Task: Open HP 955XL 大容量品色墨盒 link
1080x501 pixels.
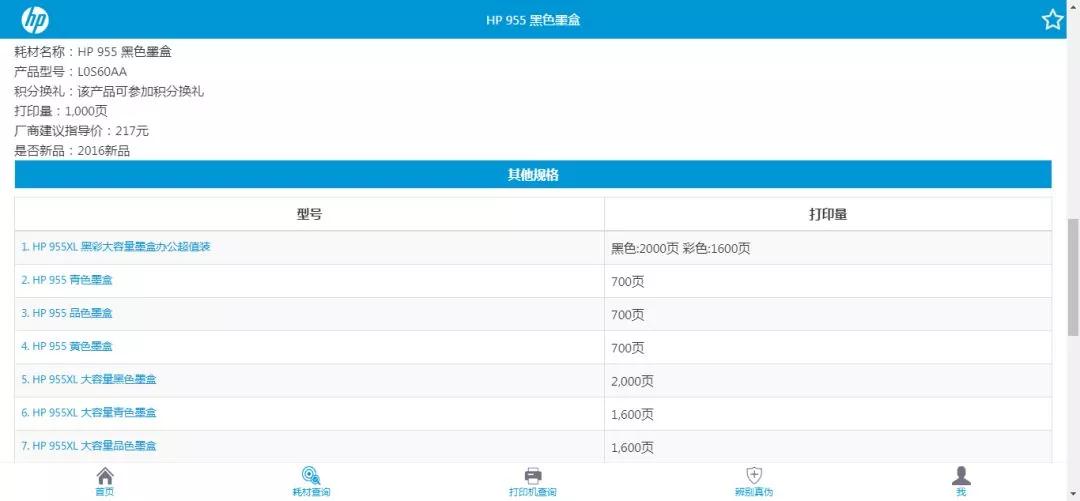Action: 89,445
